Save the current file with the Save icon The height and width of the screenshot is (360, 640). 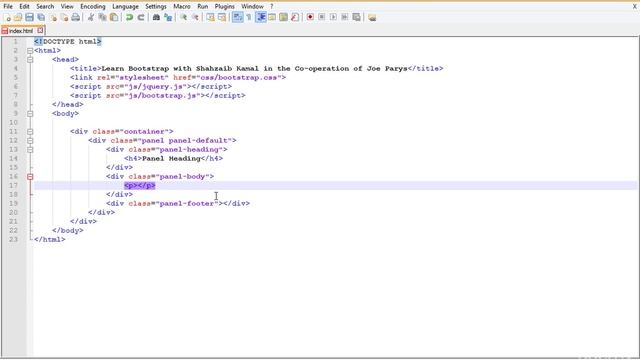point(29,17)
